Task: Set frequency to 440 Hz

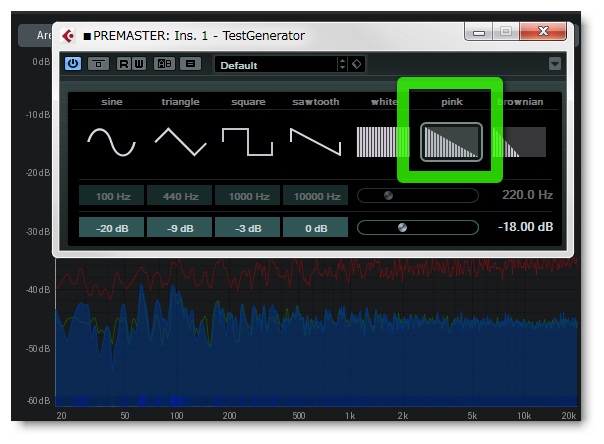Action: pos(180,196)
